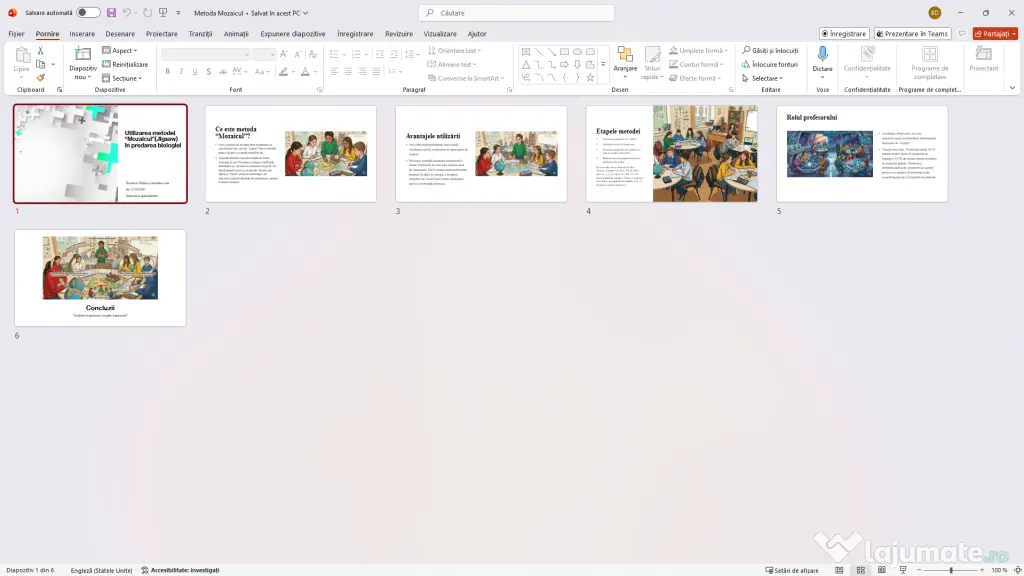This screenshot has width=1024, height=576.
Task: Collapse the ribbon with the chevron
Action: (1012, 88)
